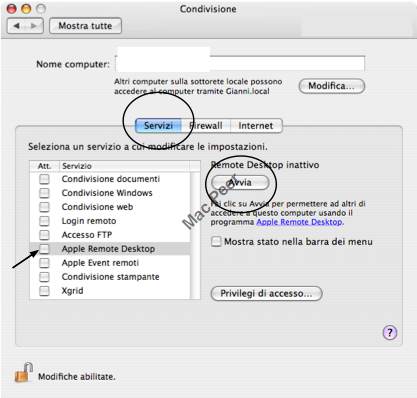Screen dimensions: 417x398
Task: Click the services list scrollbar
Action: click(x=195, y=235)
